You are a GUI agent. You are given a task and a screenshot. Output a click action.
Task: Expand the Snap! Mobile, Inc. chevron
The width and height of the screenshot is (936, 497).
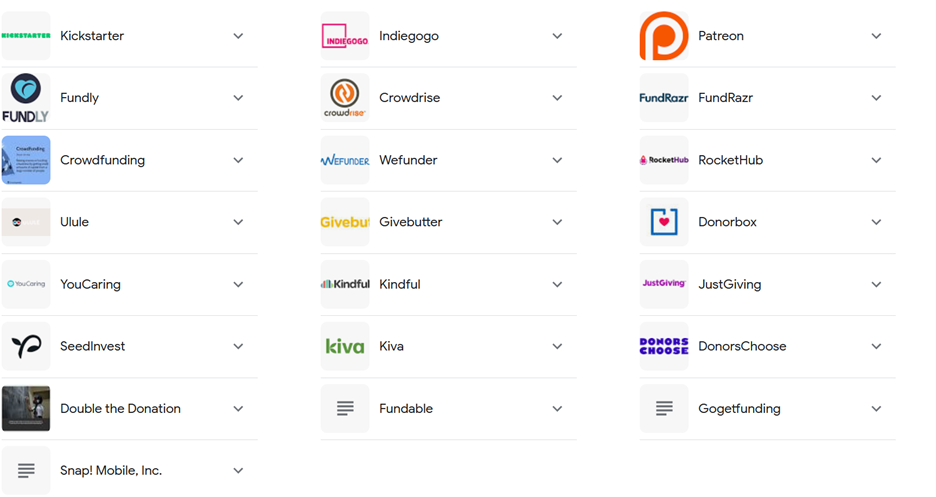coord(238,471)
